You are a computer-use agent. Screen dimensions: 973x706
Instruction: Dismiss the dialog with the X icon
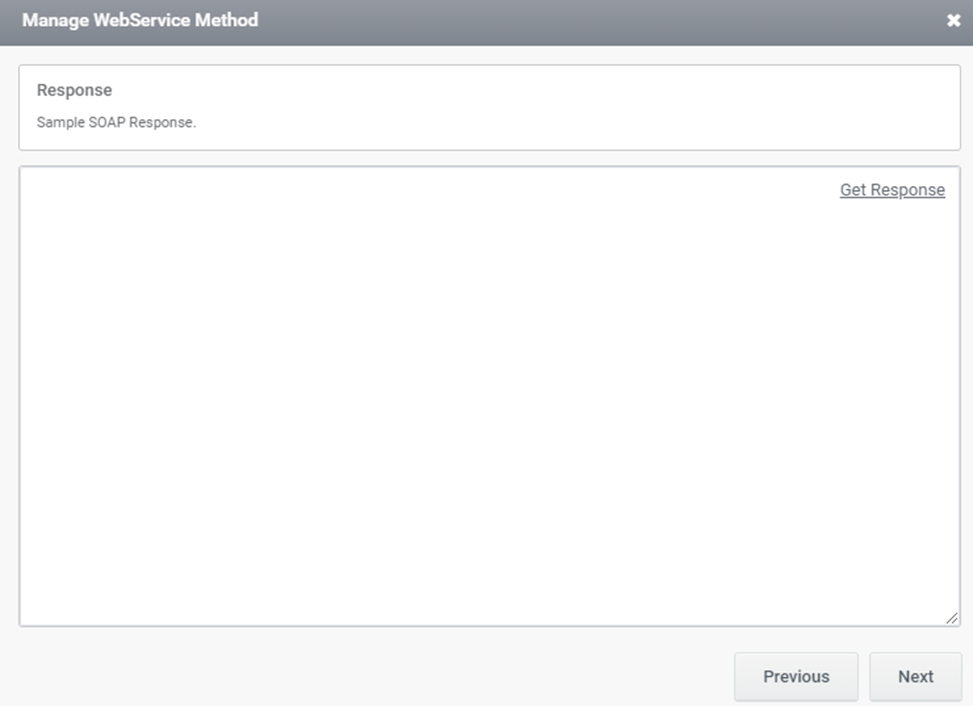tap(953, 20)
